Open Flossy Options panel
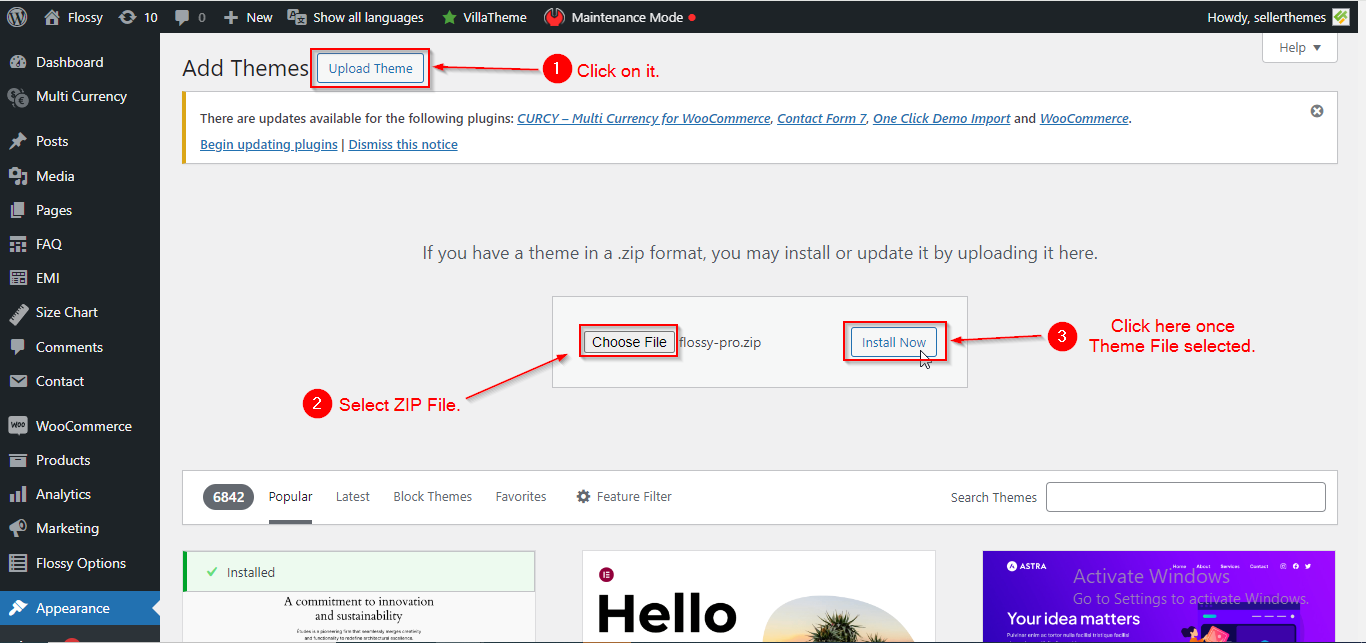Screen dimensions: 1366x643 [x=80, y=563]
